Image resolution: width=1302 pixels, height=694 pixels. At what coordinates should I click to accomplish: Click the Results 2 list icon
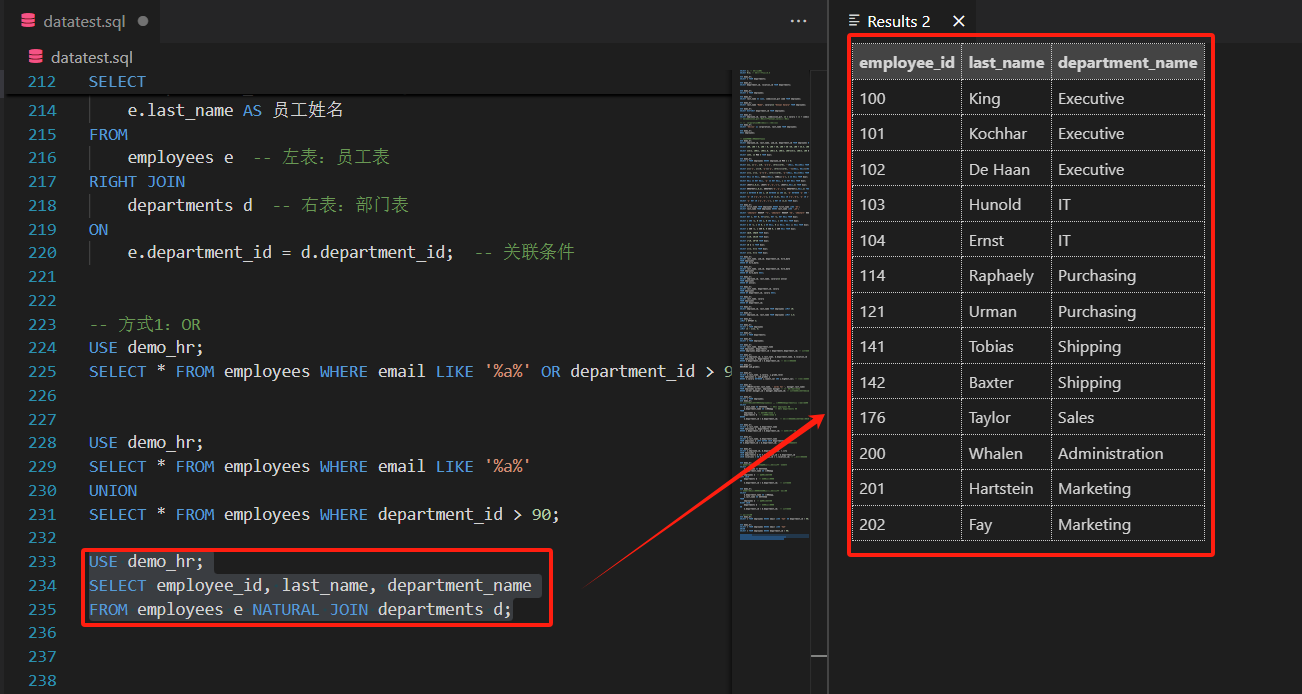coord(854,21)
